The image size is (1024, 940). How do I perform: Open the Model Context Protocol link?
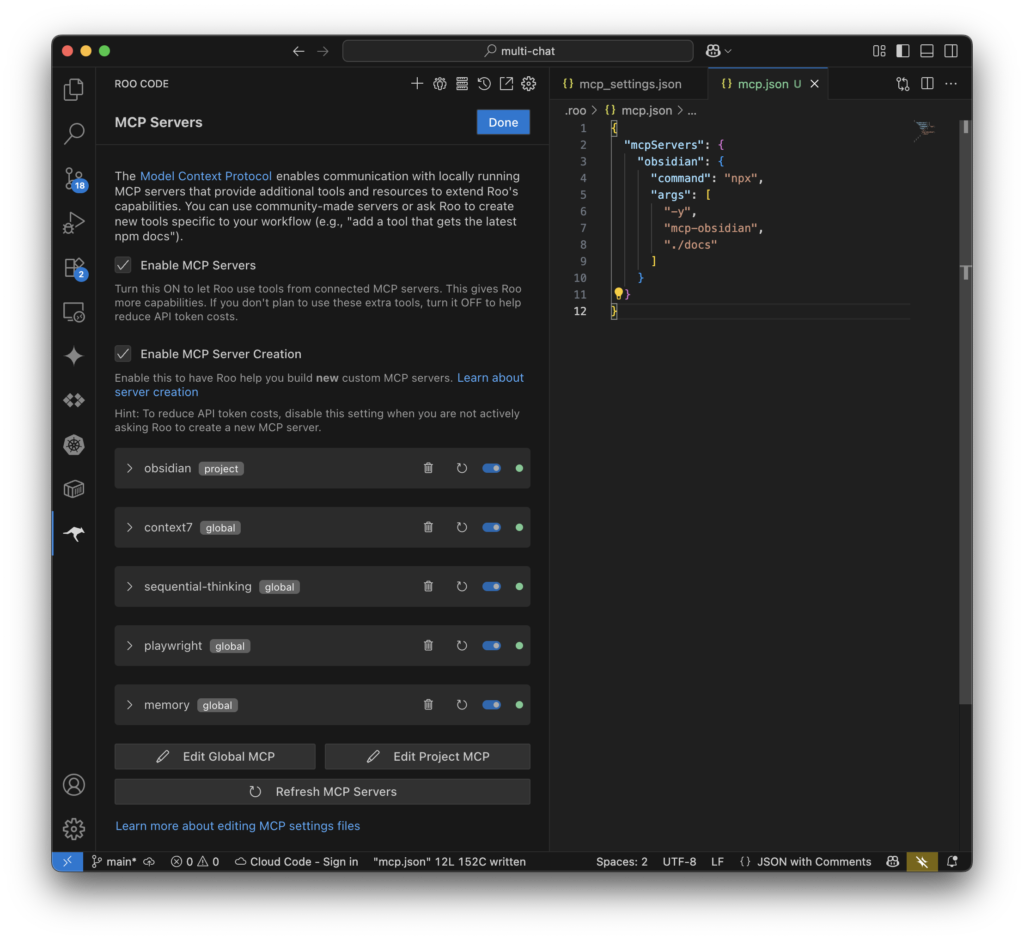[205, 175]
